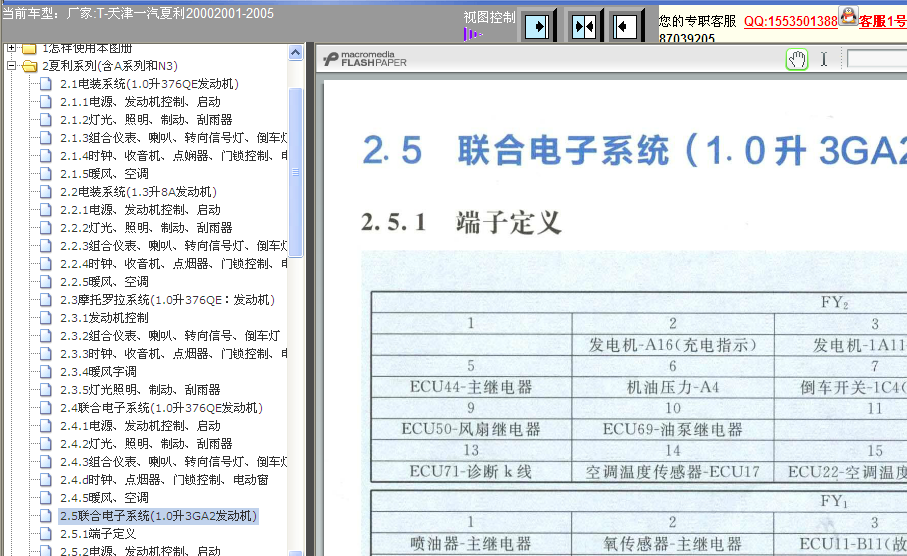Open 2.4.2灯光、照明、制动、刮雨器

[x=146, y=443]
